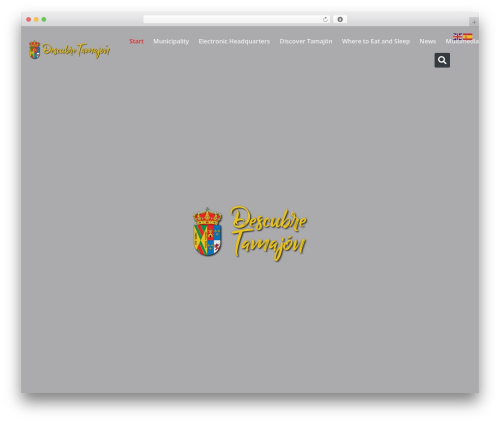Screen dimensions: 500x423
Task: Click the browser reload icon
Action: pos(325,19)
